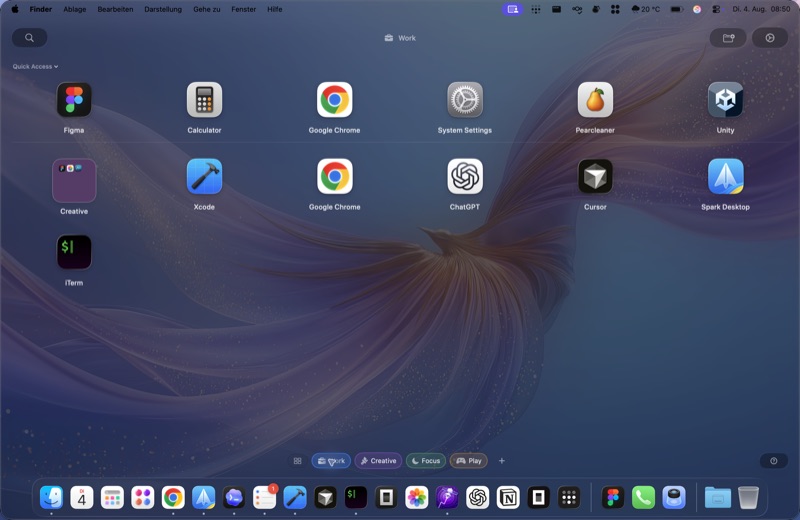Open the battery status in menu bar
This screenshot has width=800, height=520.
point(677,9)
